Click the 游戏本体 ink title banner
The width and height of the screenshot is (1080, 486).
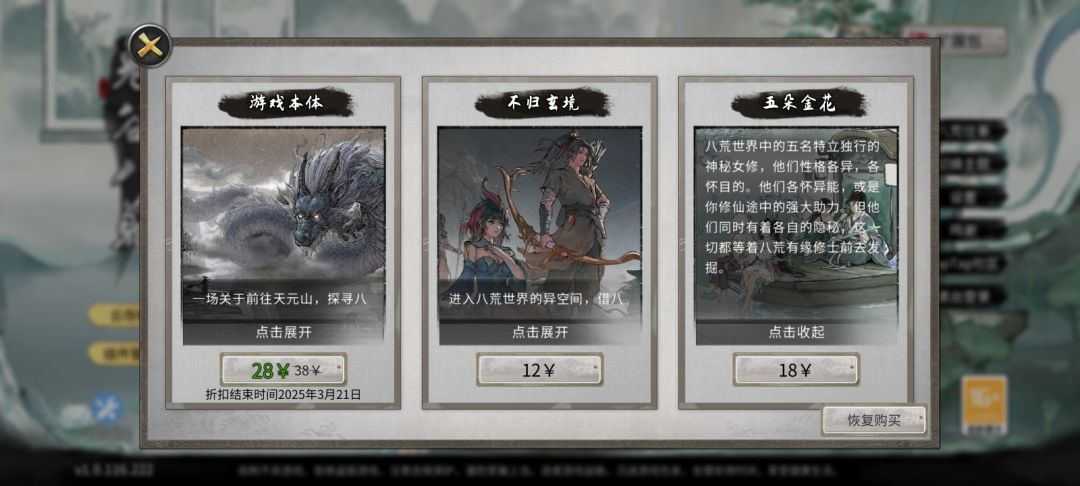(x=285, y=103)
